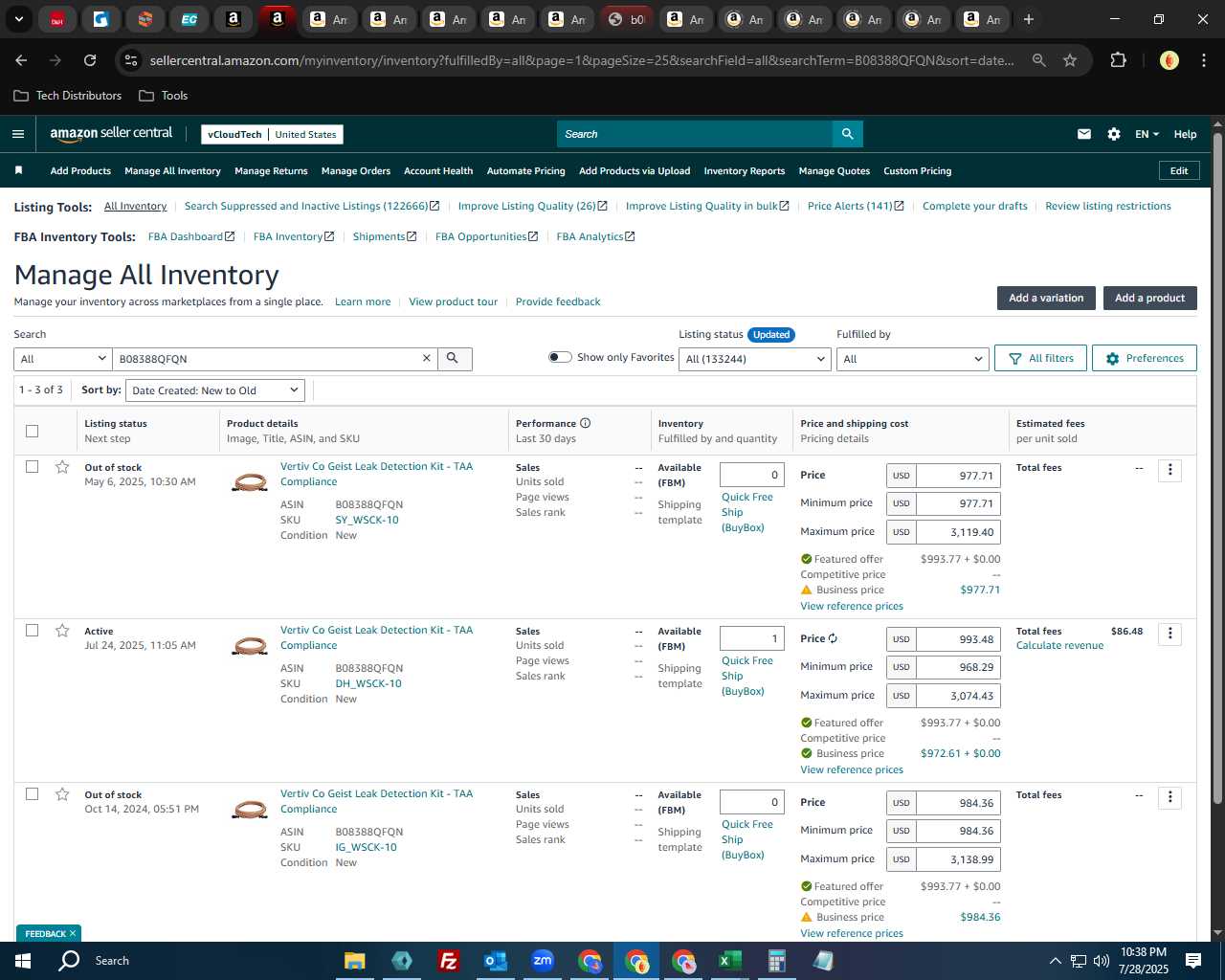1225x980 pixels.
Task: Click Add a variation button
Action: pyautogui.click(x=1046, y=298)
